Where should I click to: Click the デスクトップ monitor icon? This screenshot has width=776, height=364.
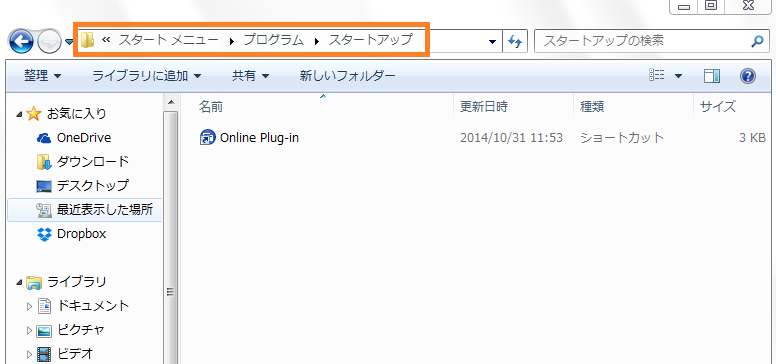click(x=44, y=186)
